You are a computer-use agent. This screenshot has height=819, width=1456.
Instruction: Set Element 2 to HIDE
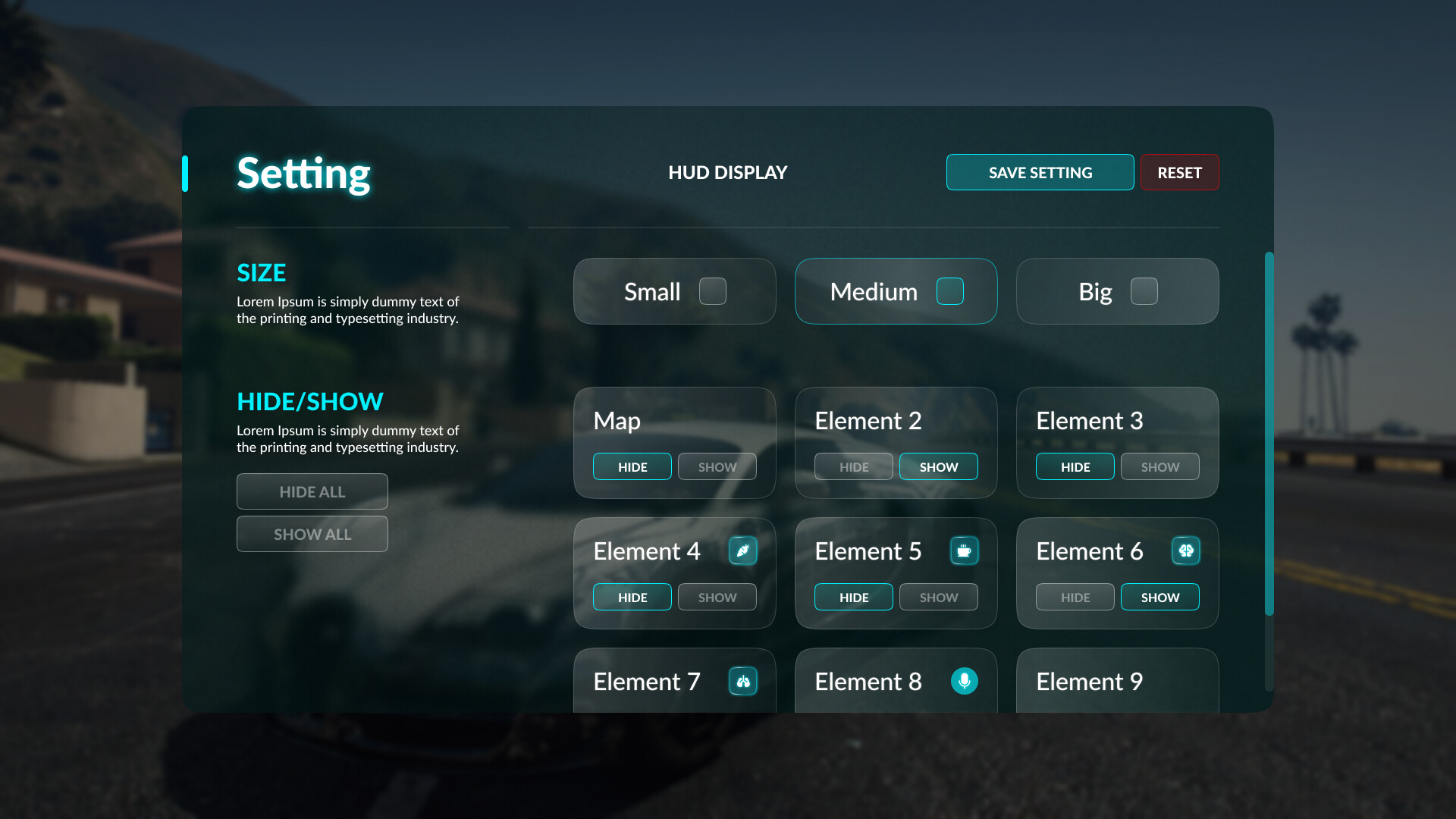click(x=853, y=466)
